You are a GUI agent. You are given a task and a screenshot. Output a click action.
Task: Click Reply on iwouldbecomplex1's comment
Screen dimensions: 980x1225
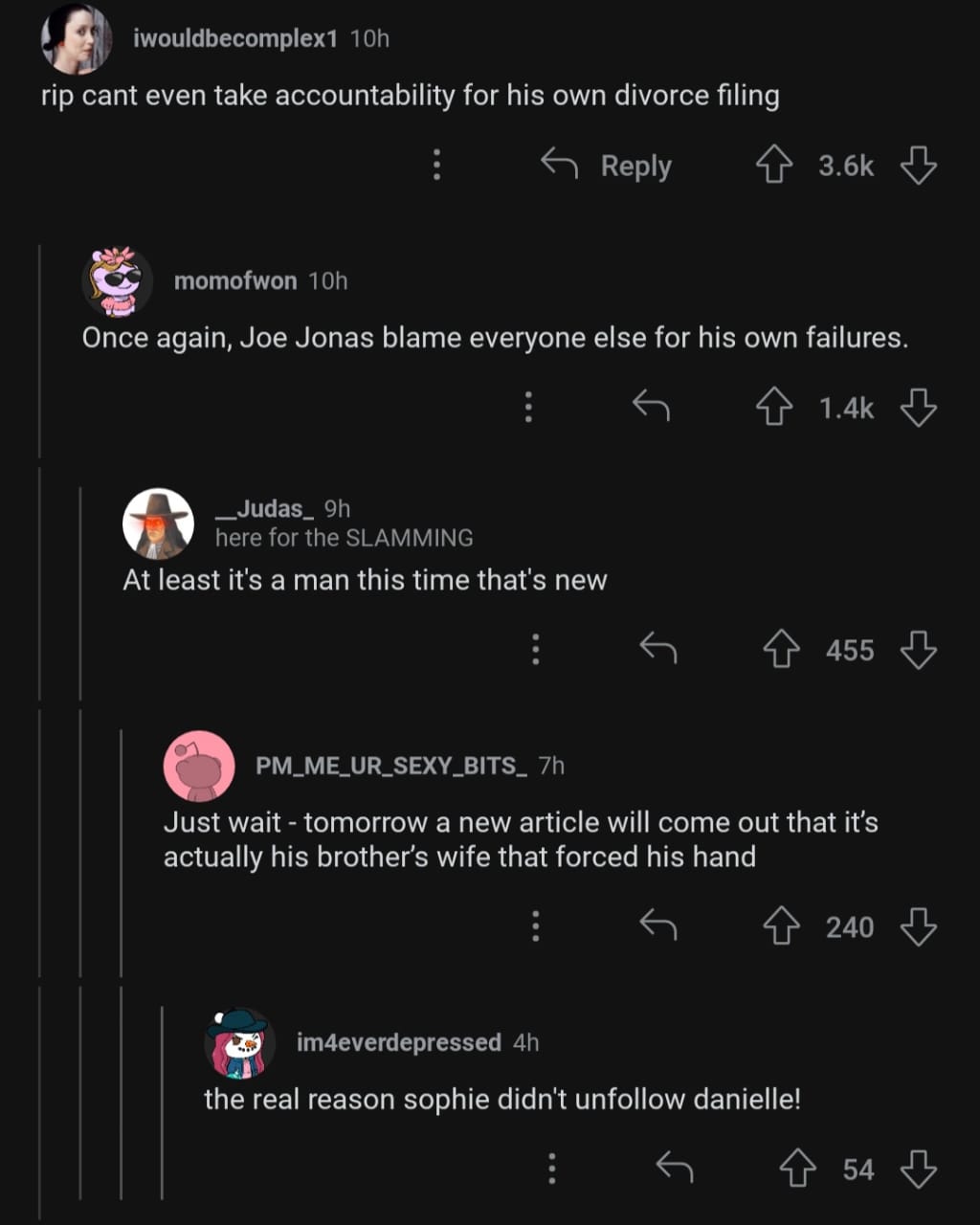tap(608, 166)
